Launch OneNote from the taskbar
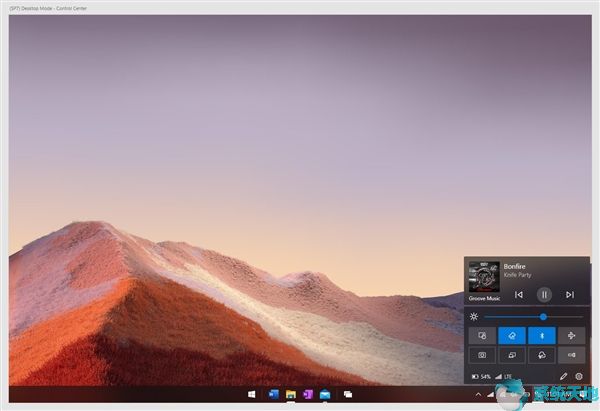This screenshot has width=600, height=411. pyautogui.click(x=308, y=394)
